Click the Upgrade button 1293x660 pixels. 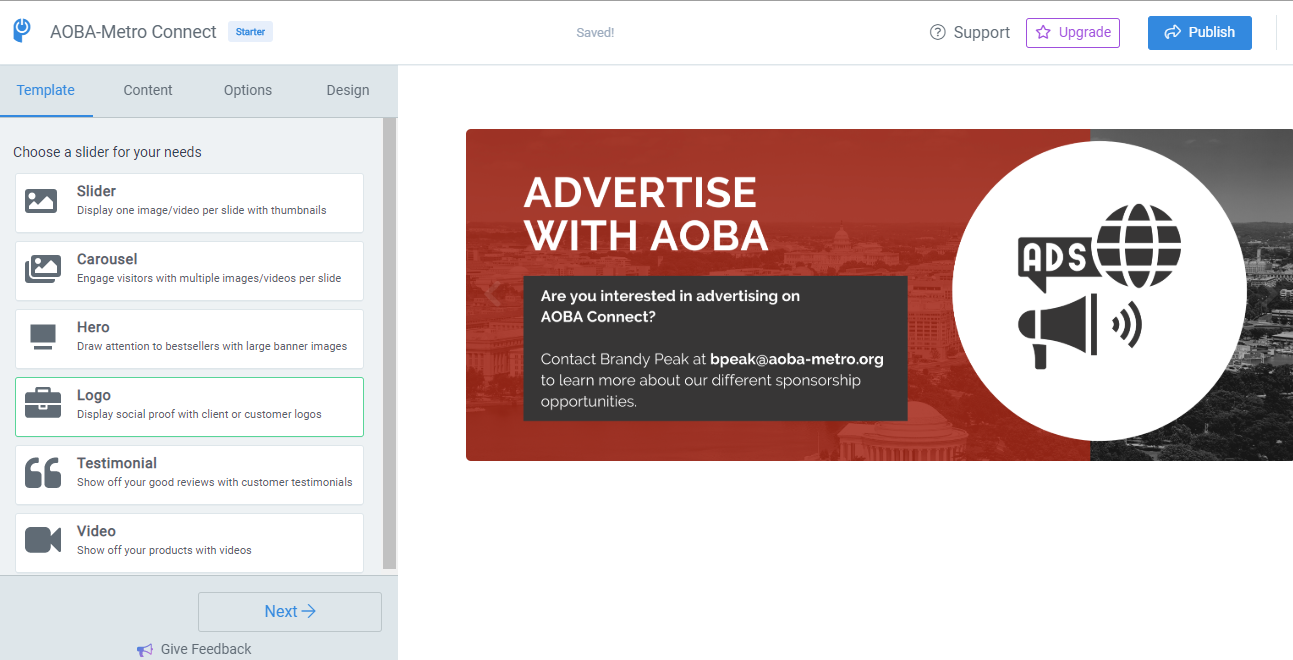[x=1073, y=32]
